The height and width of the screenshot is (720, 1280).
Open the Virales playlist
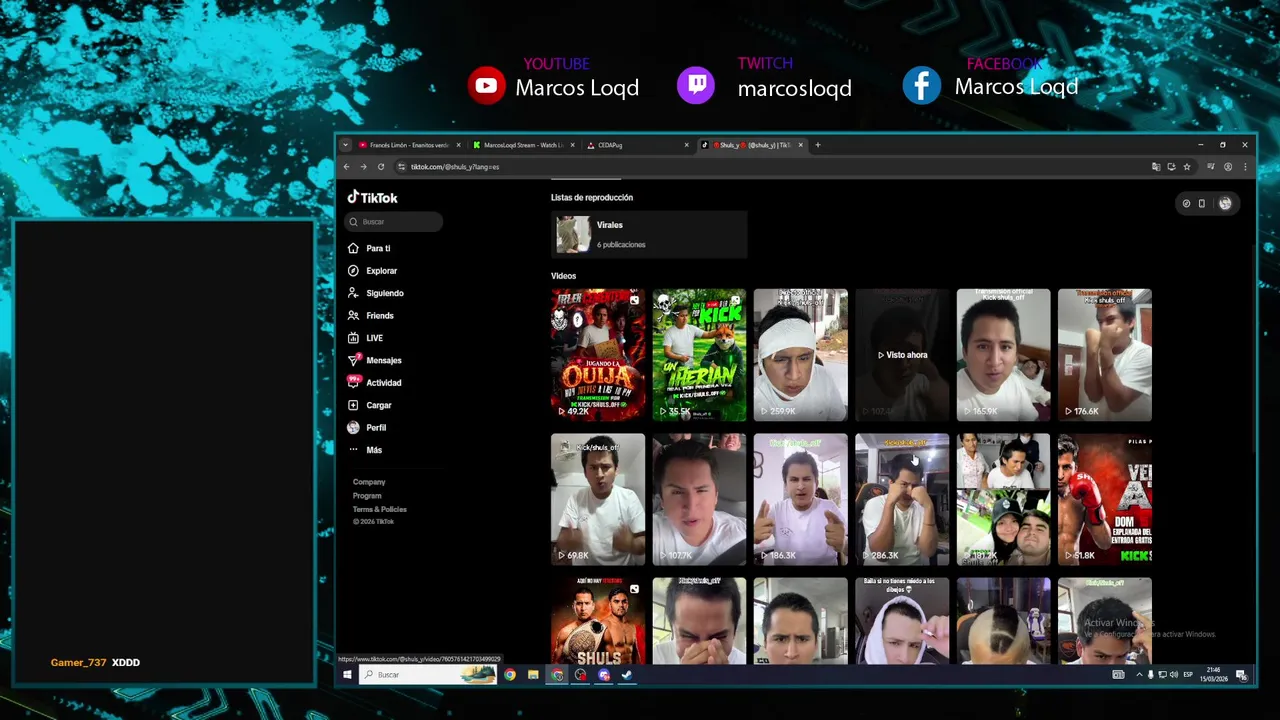click(649, 235)
